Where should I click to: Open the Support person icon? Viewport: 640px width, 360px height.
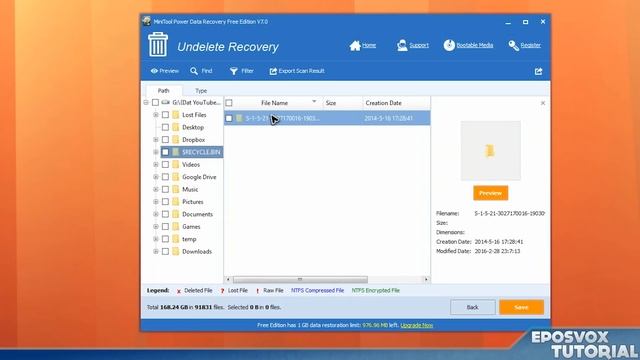pyautogui.click(x=402, y=45)
